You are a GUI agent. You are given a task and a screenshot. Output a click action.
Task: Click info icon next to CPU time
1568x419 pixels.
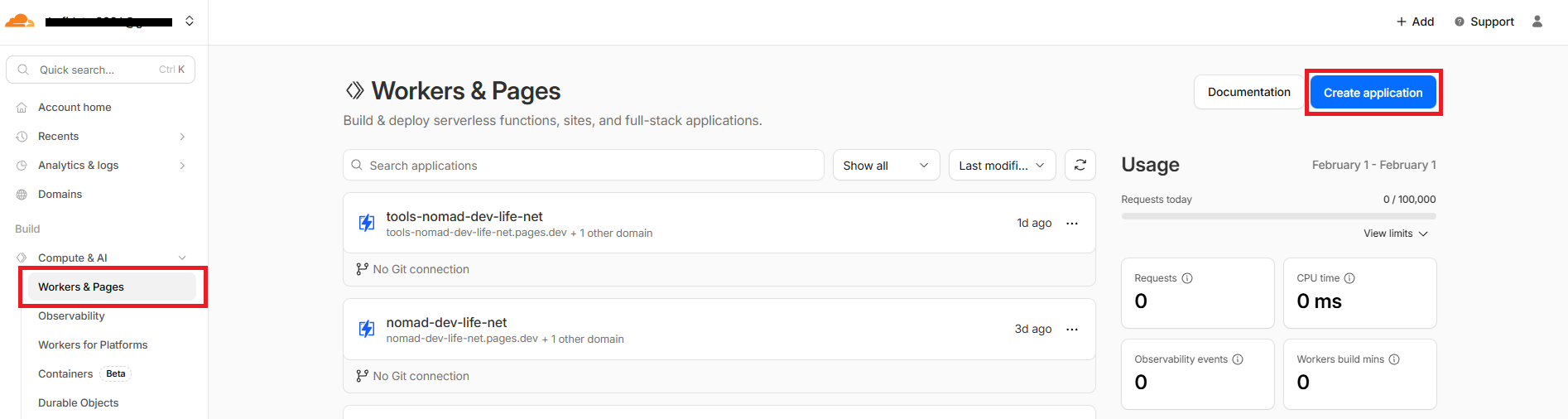(1349, 278)
